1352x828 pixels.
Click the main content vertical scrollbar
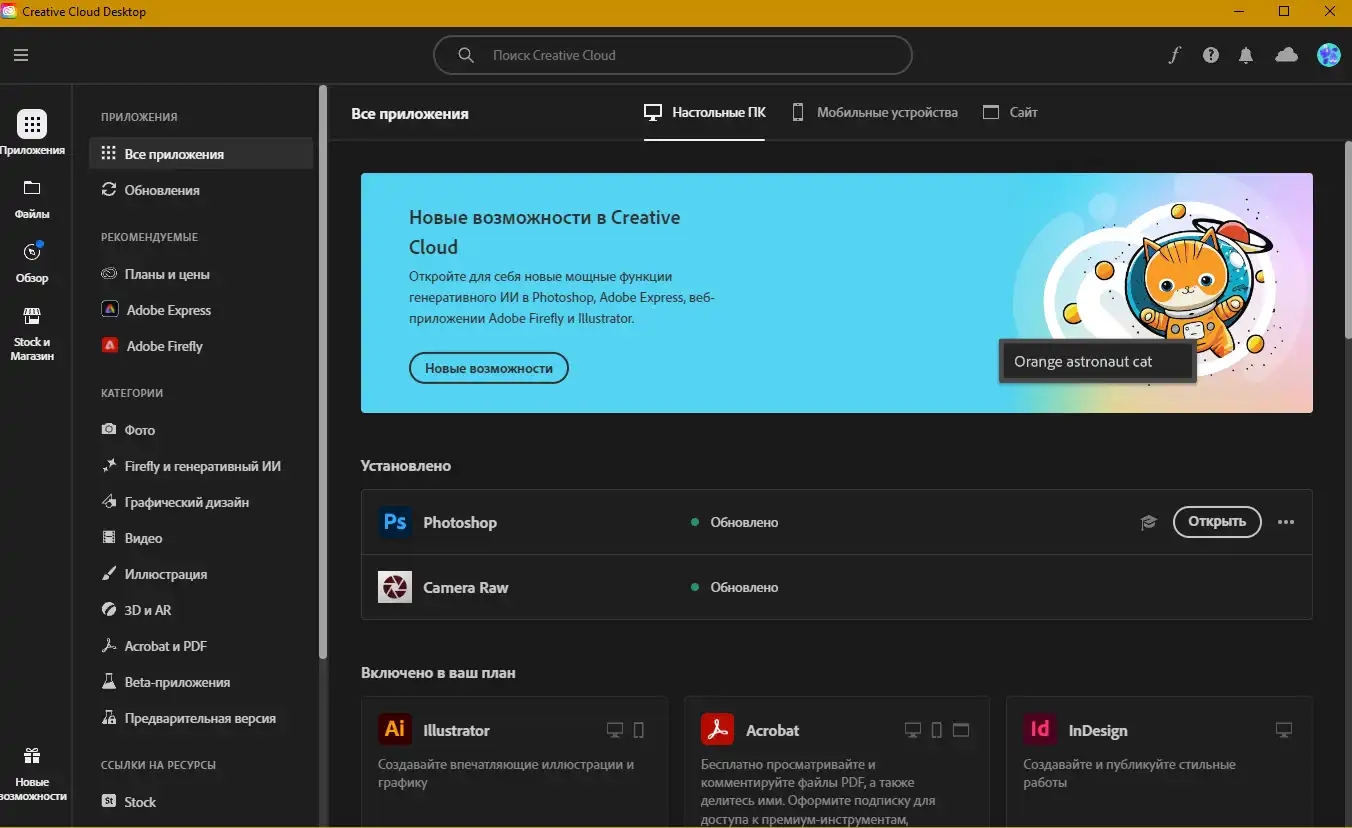pyautogui.click(x=1346, y=241)
